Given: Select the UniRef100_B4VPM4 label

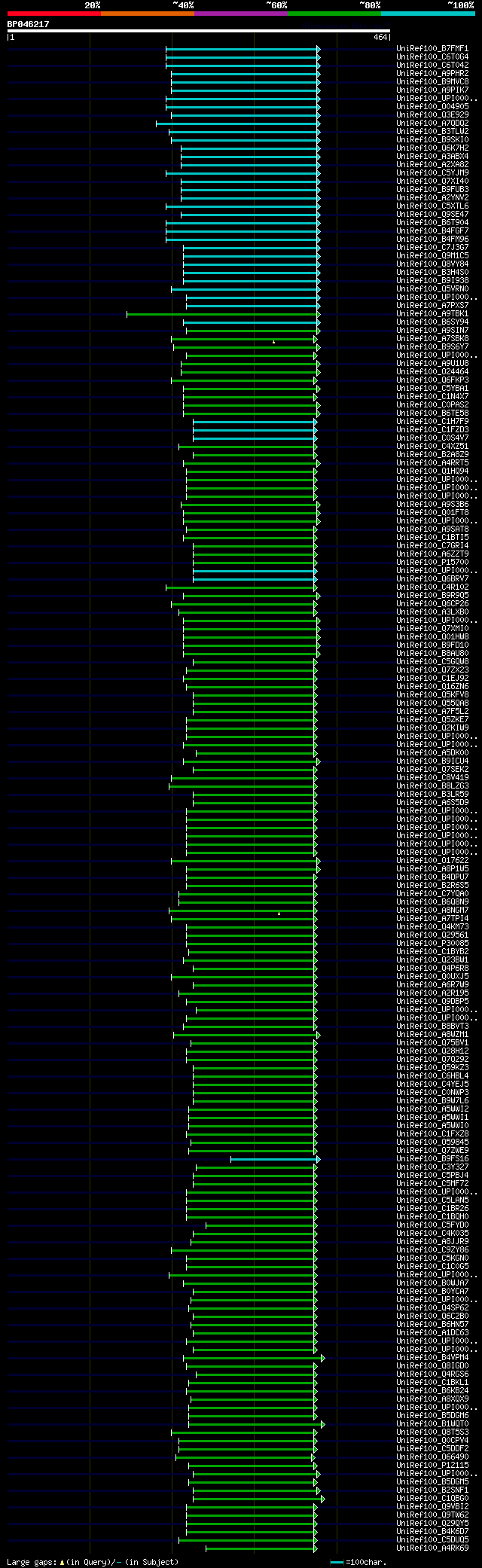Looking at the screenshot, I should [x=432, y=1358].
